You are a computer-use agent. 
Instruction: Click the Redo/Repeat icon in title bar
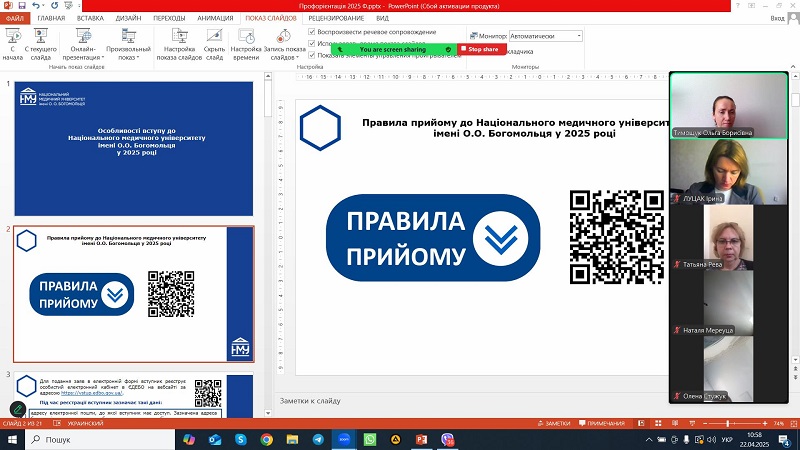[55, 6]
